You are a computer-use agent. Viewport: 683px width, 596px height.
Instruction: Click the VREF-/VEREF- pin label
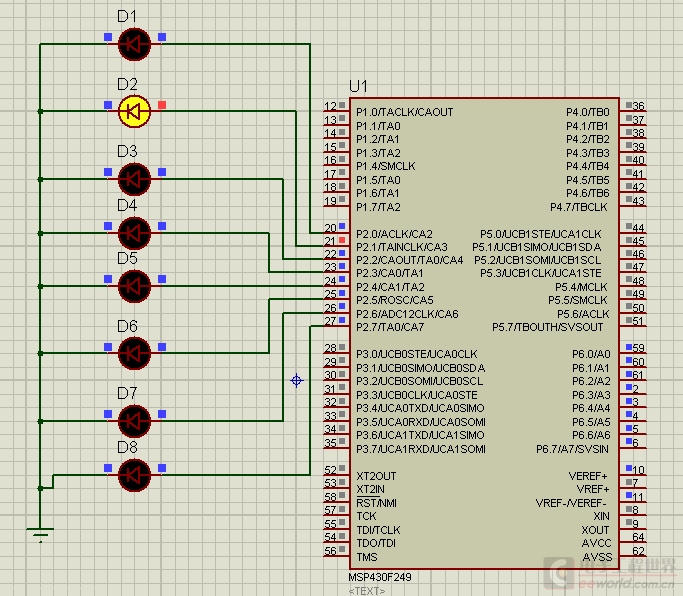(x=571, y=503)
